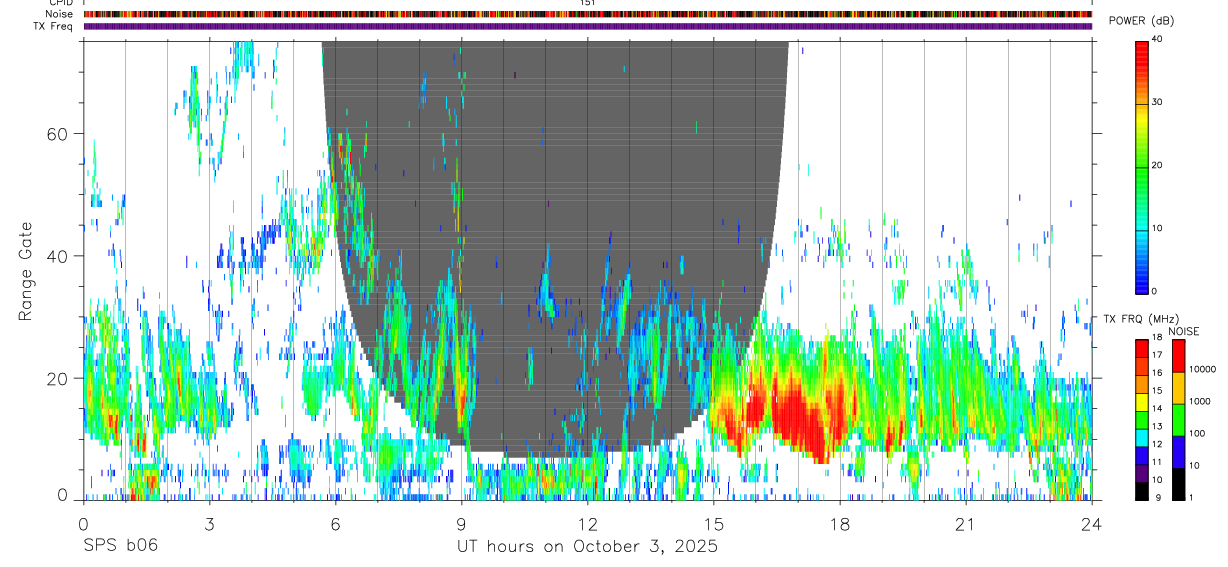
Task: Click the 10000 label on NOISE scale
Action: pos(1203,369)
